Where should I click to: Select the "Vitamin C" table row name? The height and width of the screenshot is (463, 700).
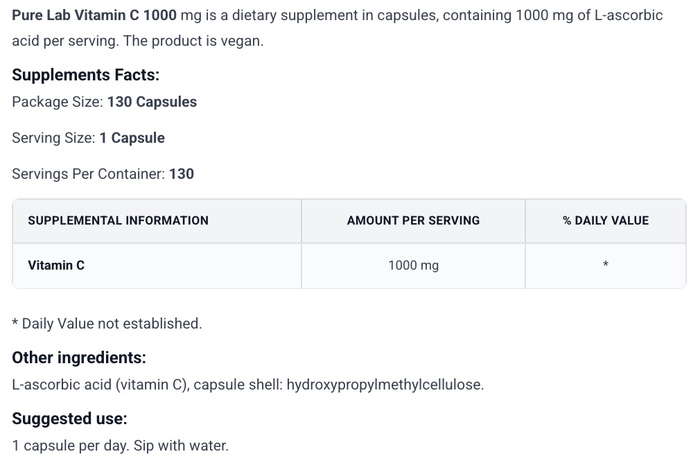(x=56, y=266)
